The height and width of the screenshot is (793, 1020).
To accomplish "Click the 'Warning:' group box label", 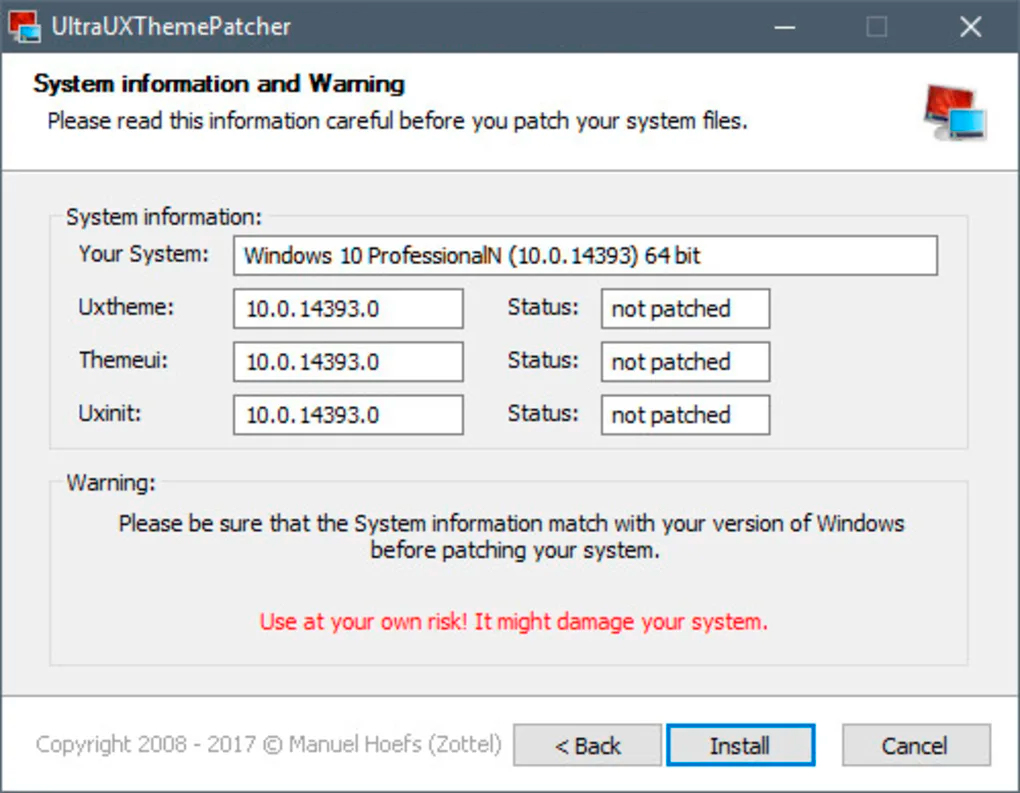I will pos(111,483).
